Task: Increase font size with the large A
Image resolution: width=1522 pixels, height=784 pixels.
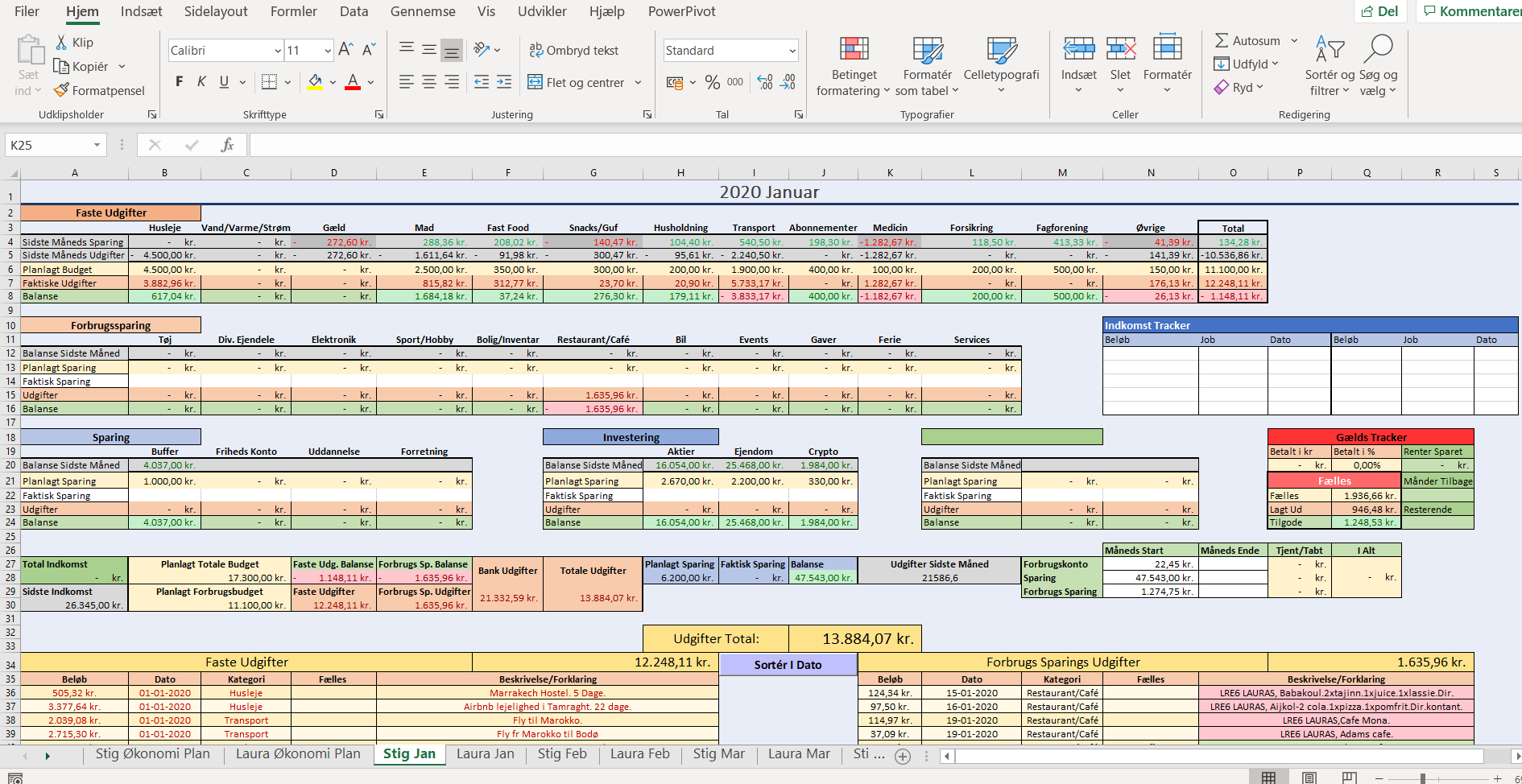Action: pyautogui.click(x=345, y=49)
